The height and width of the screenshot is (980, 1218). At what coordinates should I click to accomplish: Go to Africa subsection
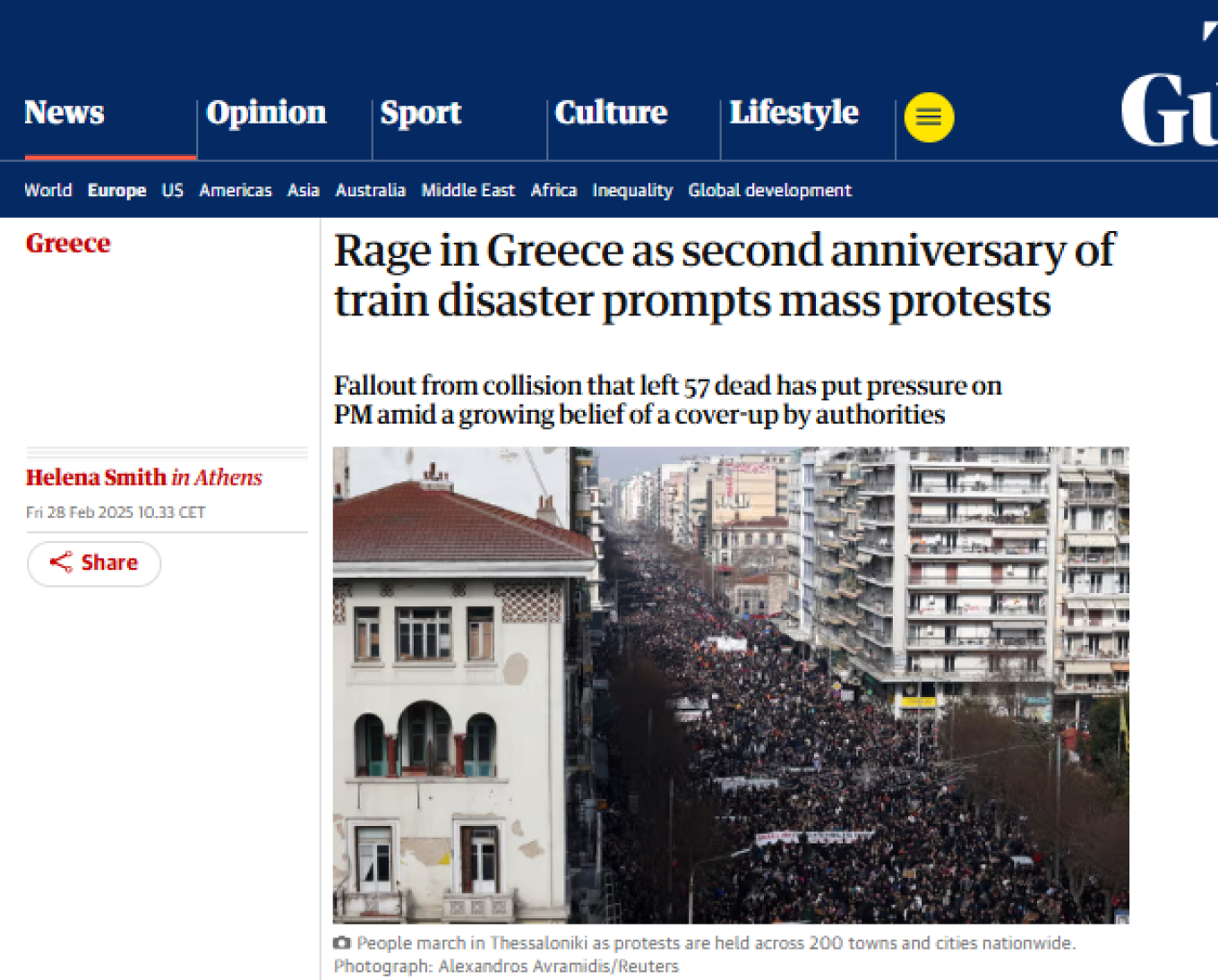[x=553, y=190]
